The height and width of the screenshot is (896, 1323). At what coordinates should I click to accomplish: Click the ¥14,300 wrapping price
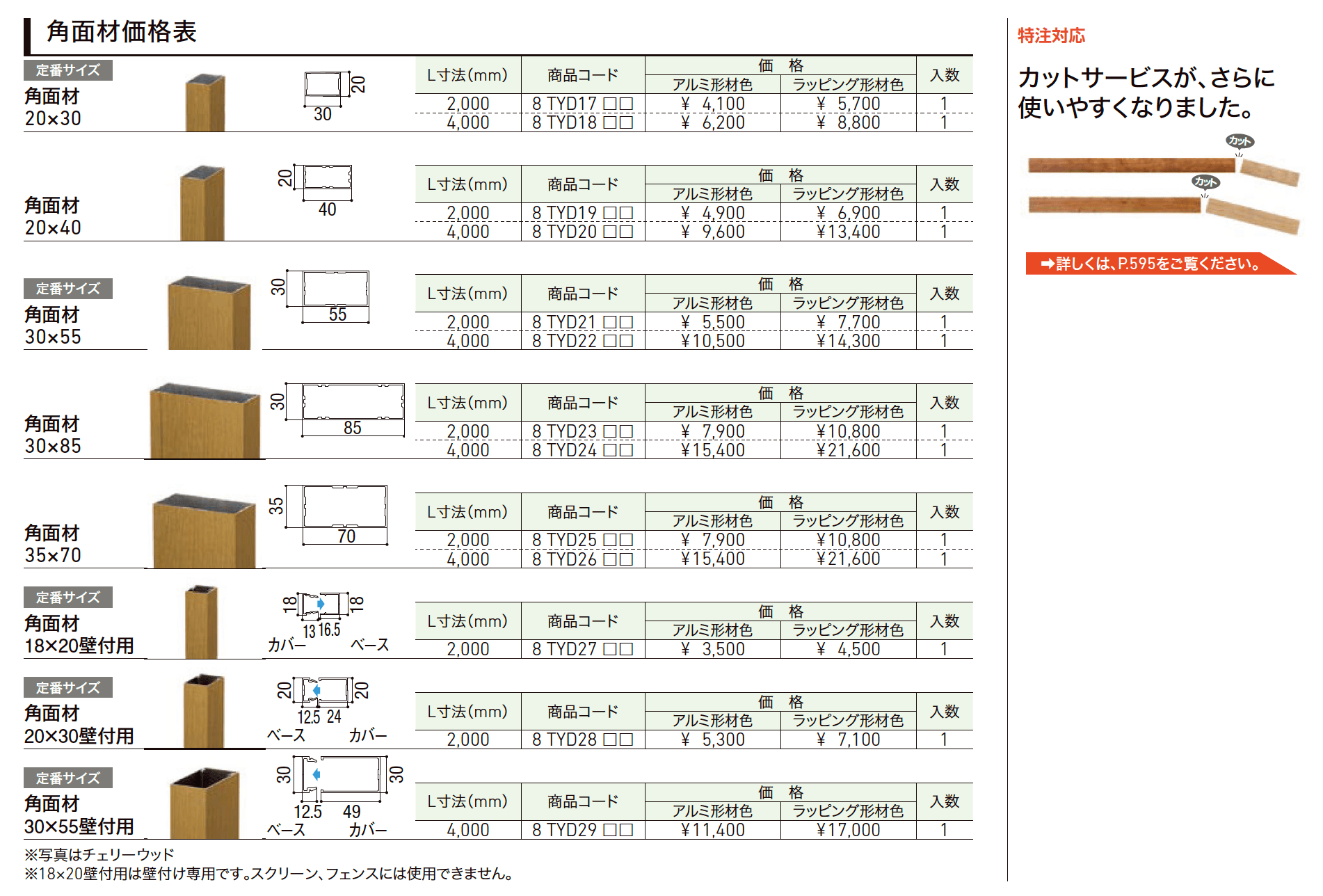point(849,341)
